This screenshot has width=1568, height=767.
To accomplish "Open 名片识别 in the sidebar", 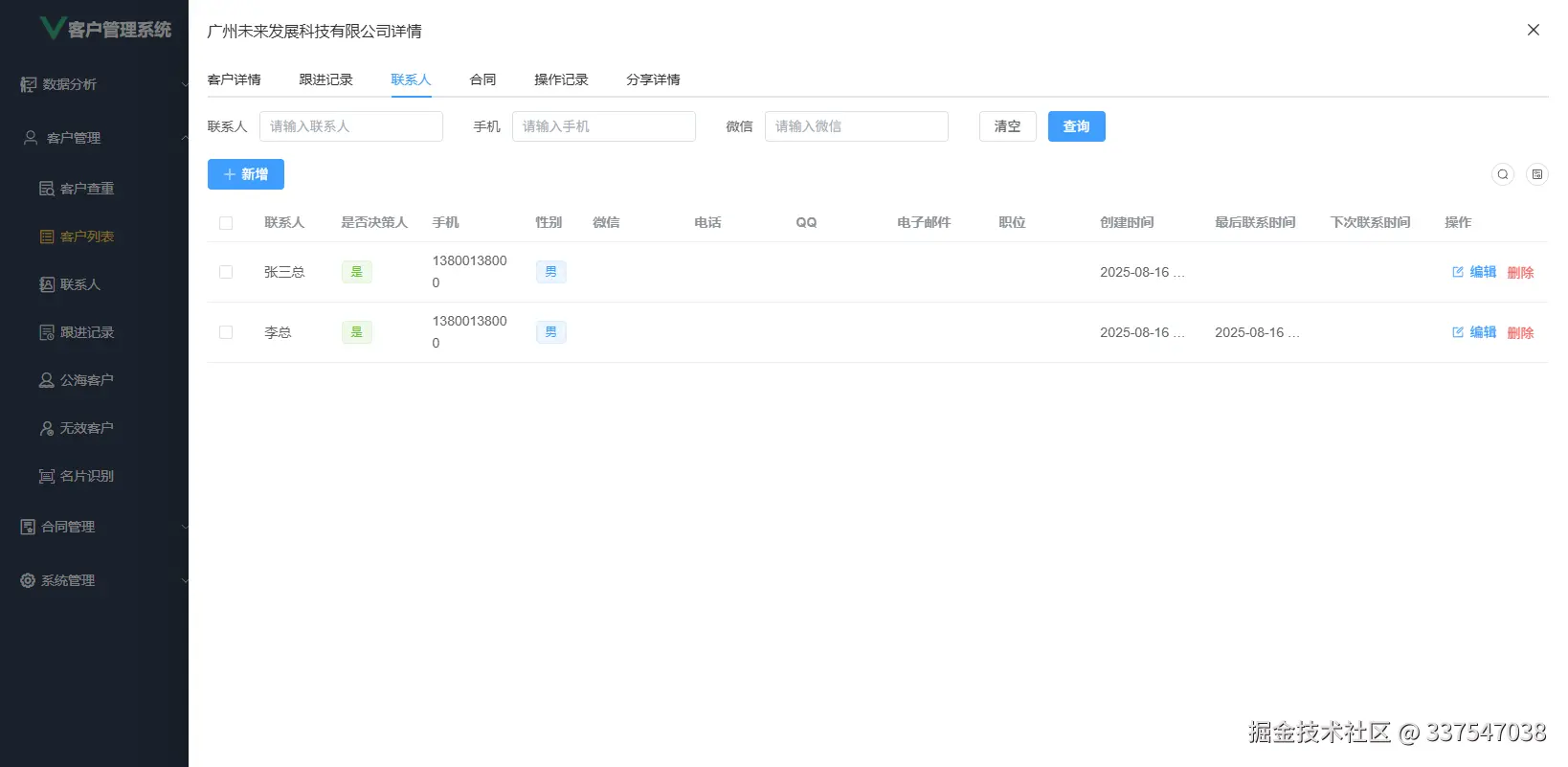I will 77,476.
